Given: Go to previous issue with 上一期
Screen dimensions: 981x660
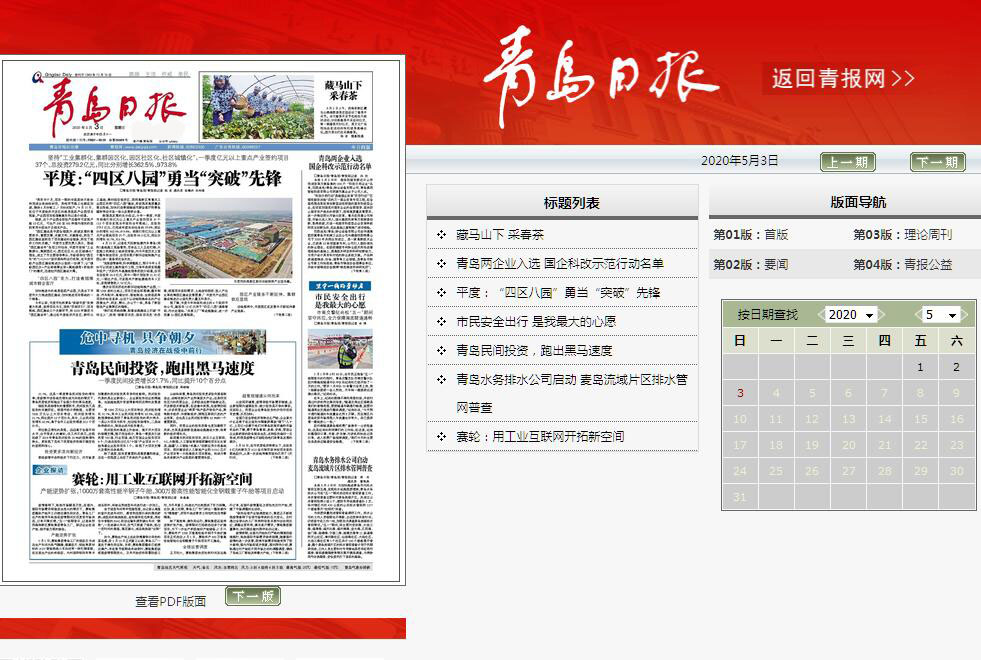Looking at the screenshot, I should click(x=847, y=162).
